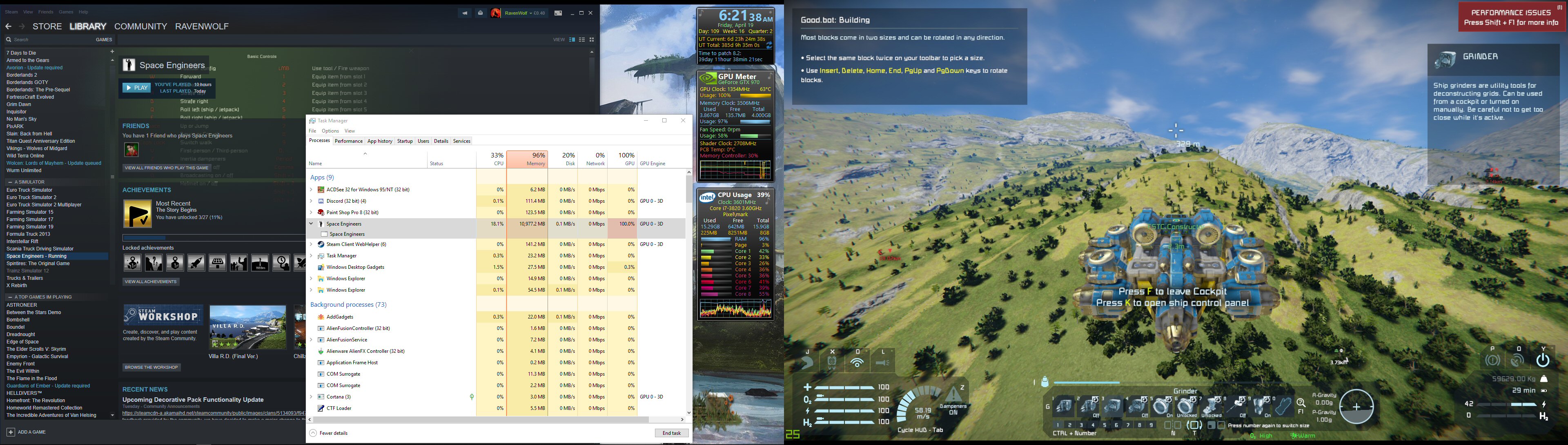Open the Steam inbox envelope icon
The height and width of the screenshot is (445, 1568).
click(480, 13)
